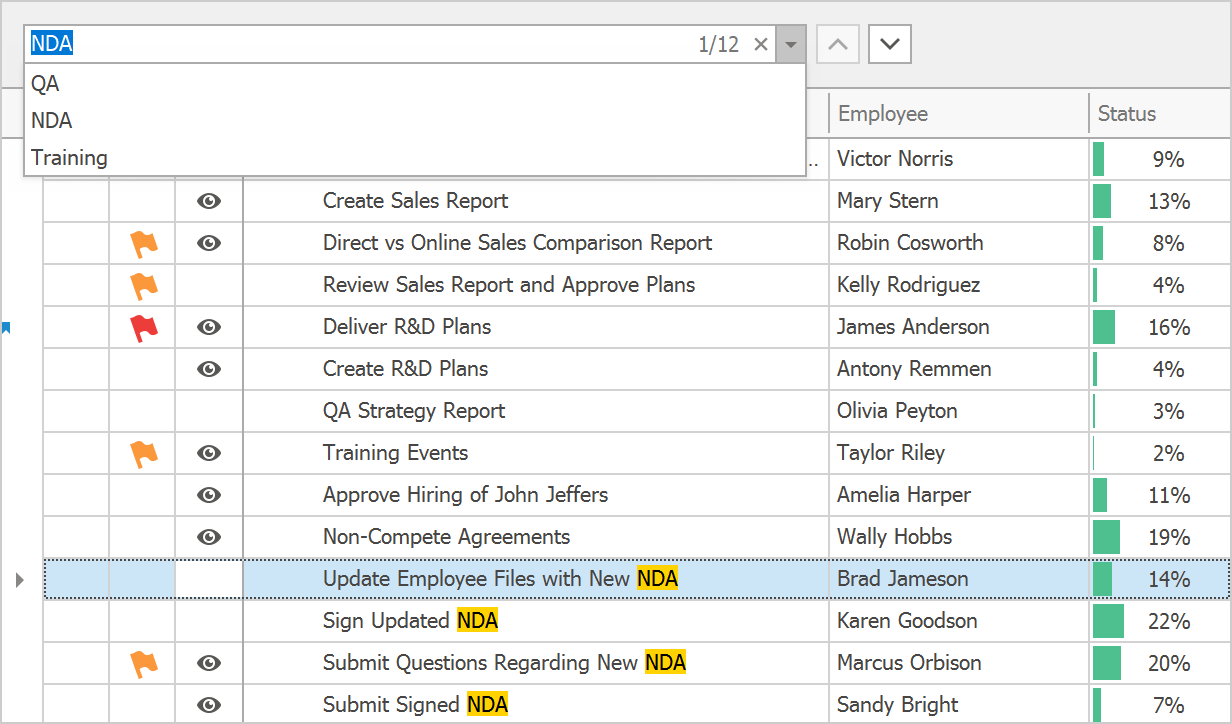Click orange flag on Review Sales Report row

(x=144, y=286)
